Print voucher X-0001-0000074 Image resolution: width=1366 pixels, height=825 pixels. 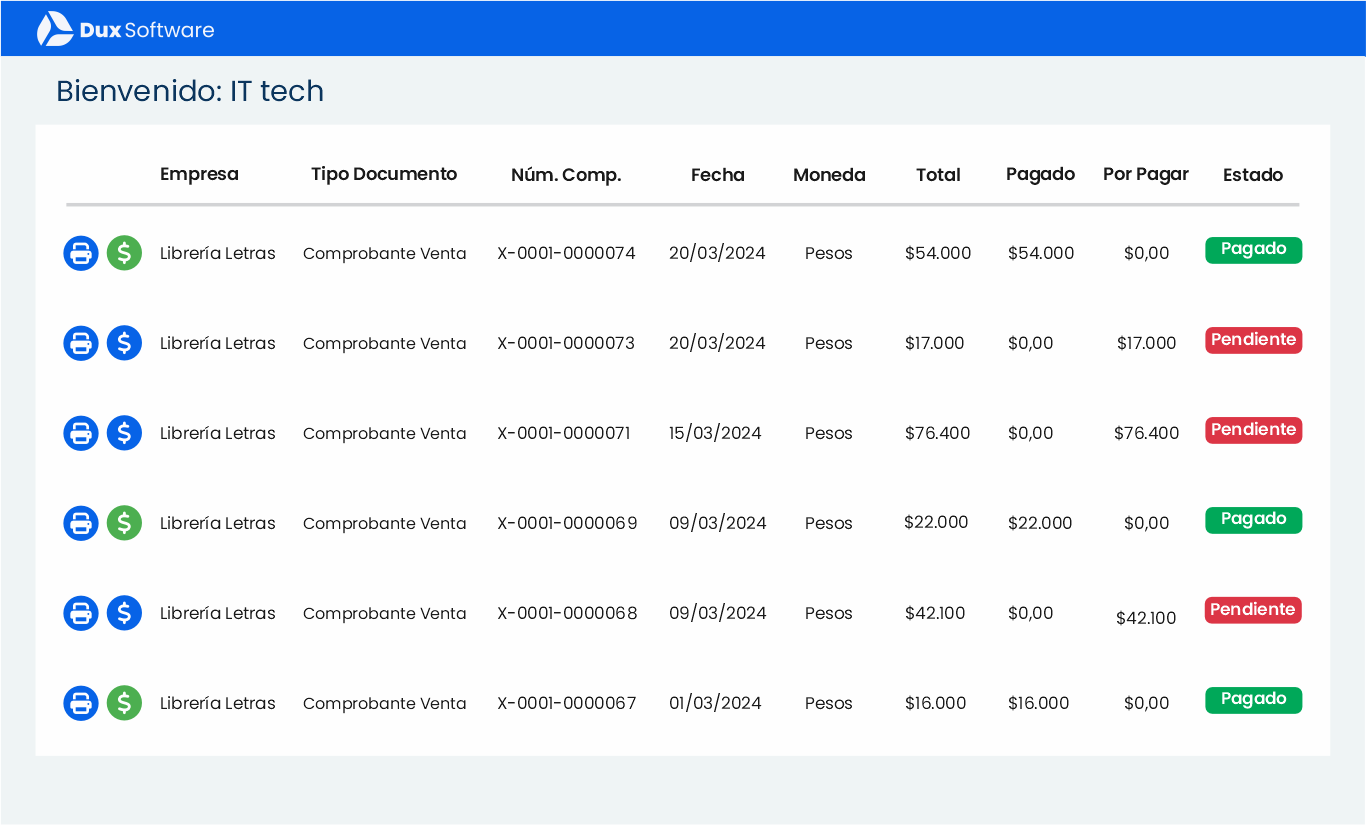point(81,253)
